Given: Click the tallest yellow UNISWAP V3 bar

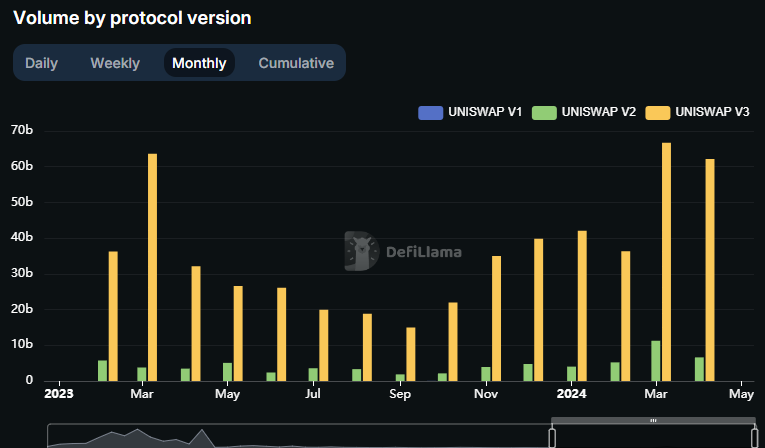Looking at the screenshot, I should (666, 262).
